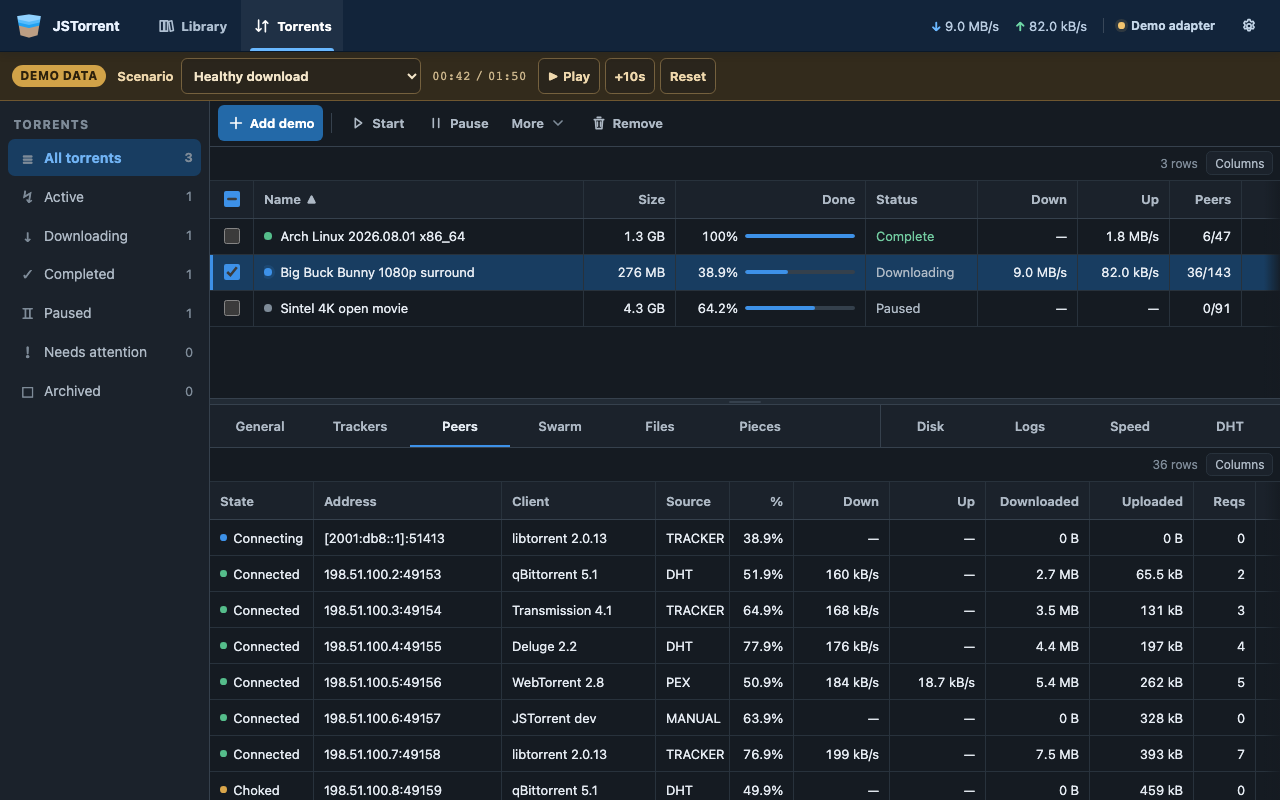
Task: Open Columns options for peers table
Action: 1239,464
